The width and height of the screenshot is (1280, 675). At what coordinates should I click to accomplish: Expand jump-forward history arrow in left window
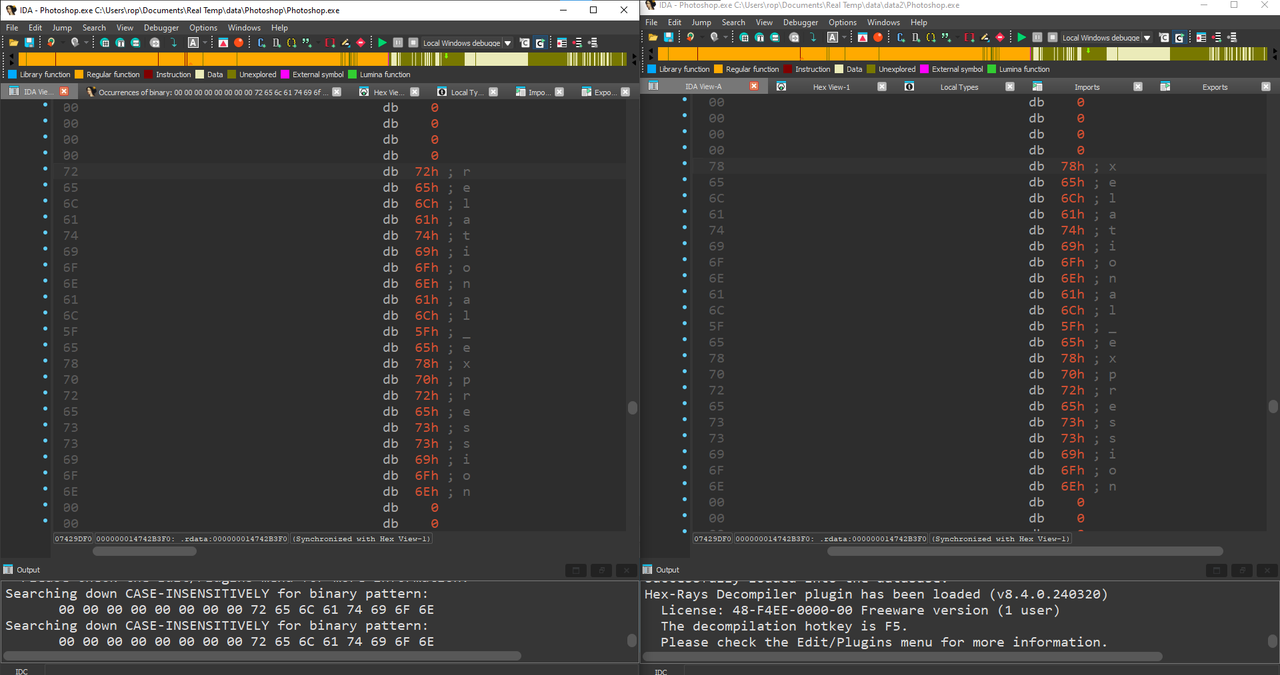85,43
